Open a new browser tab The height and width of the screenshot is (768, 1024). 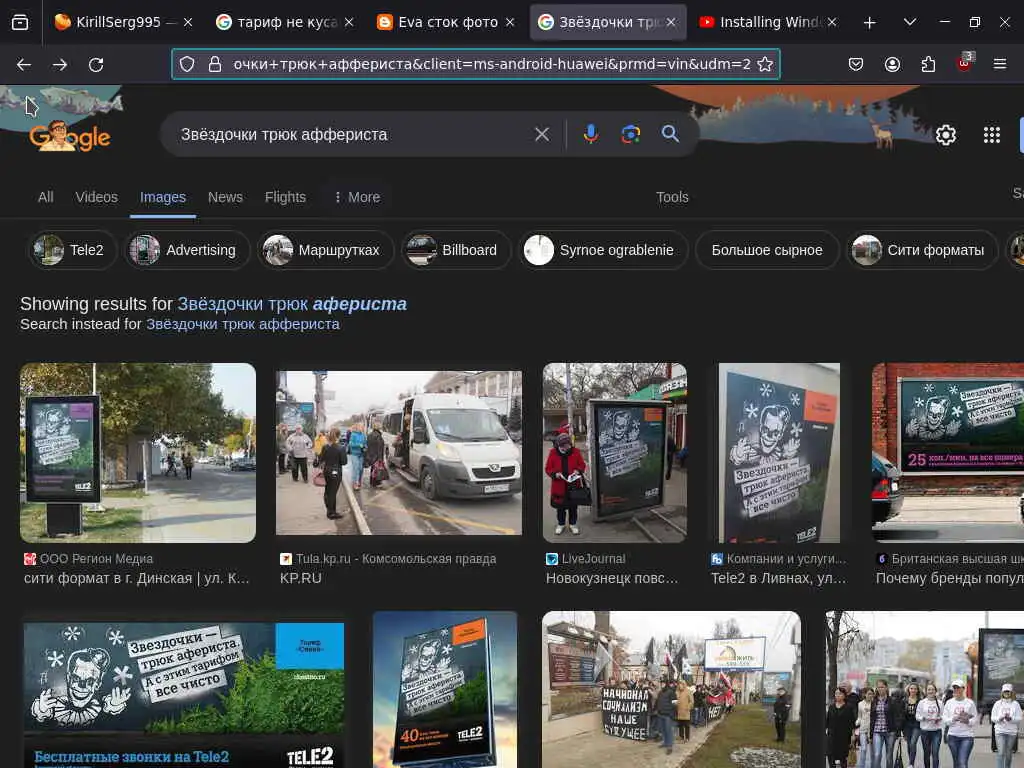point(869,23)
